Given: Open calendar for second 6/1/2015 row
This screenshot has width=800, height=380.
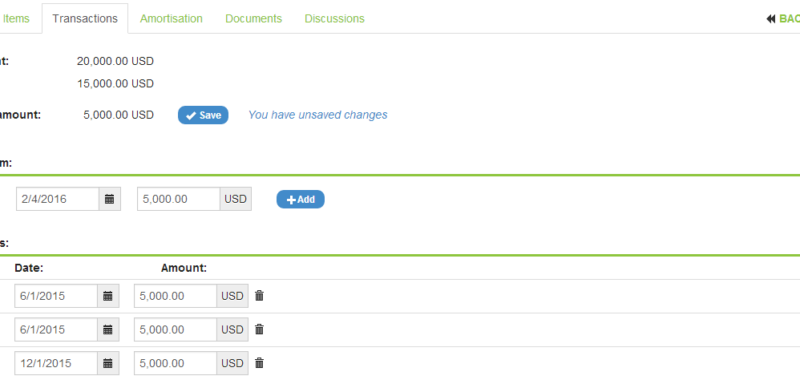Looking at the screenshot, I should (x=108, y=330).
